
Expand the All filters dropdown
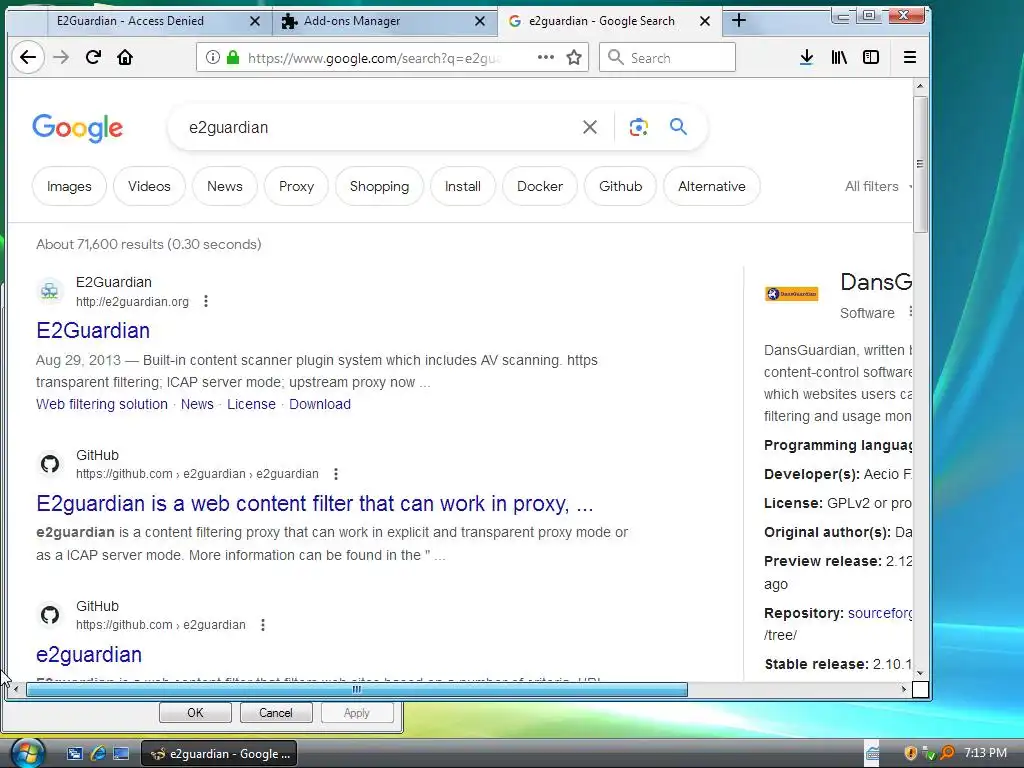coord(877,186)
